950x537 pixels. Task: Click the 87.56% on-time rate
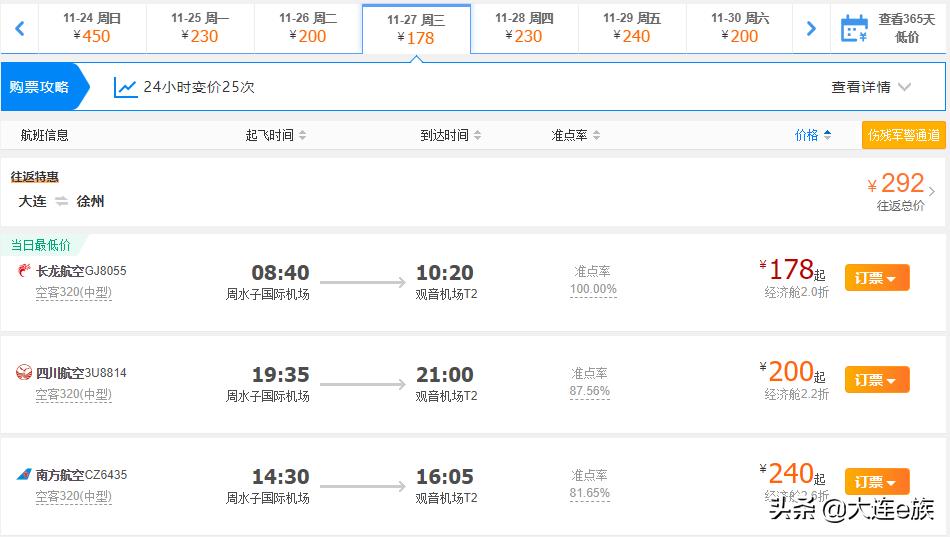(590, 391)
